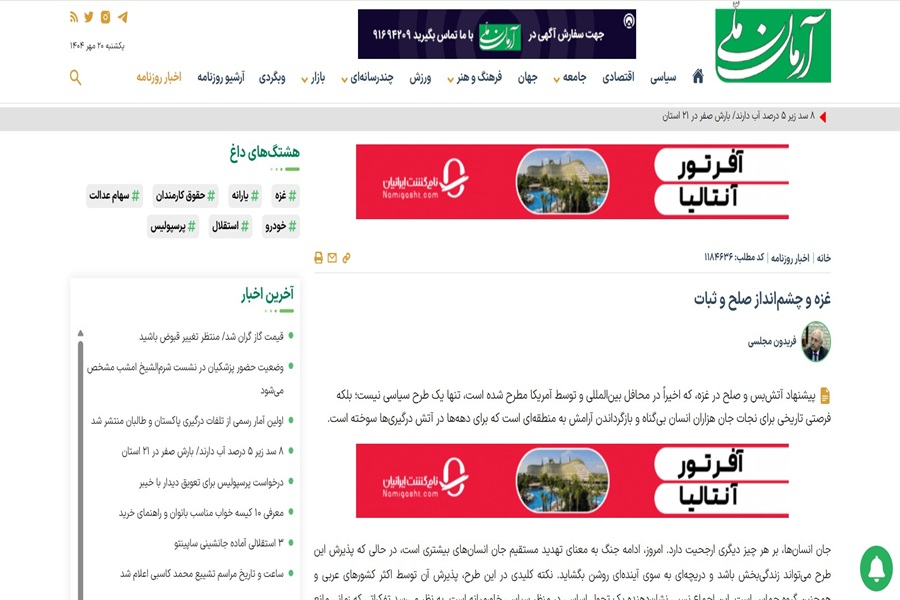Viewport: 900px width, 600px height.
Task: Select the غزه hashtag
Action: [286, 196]
